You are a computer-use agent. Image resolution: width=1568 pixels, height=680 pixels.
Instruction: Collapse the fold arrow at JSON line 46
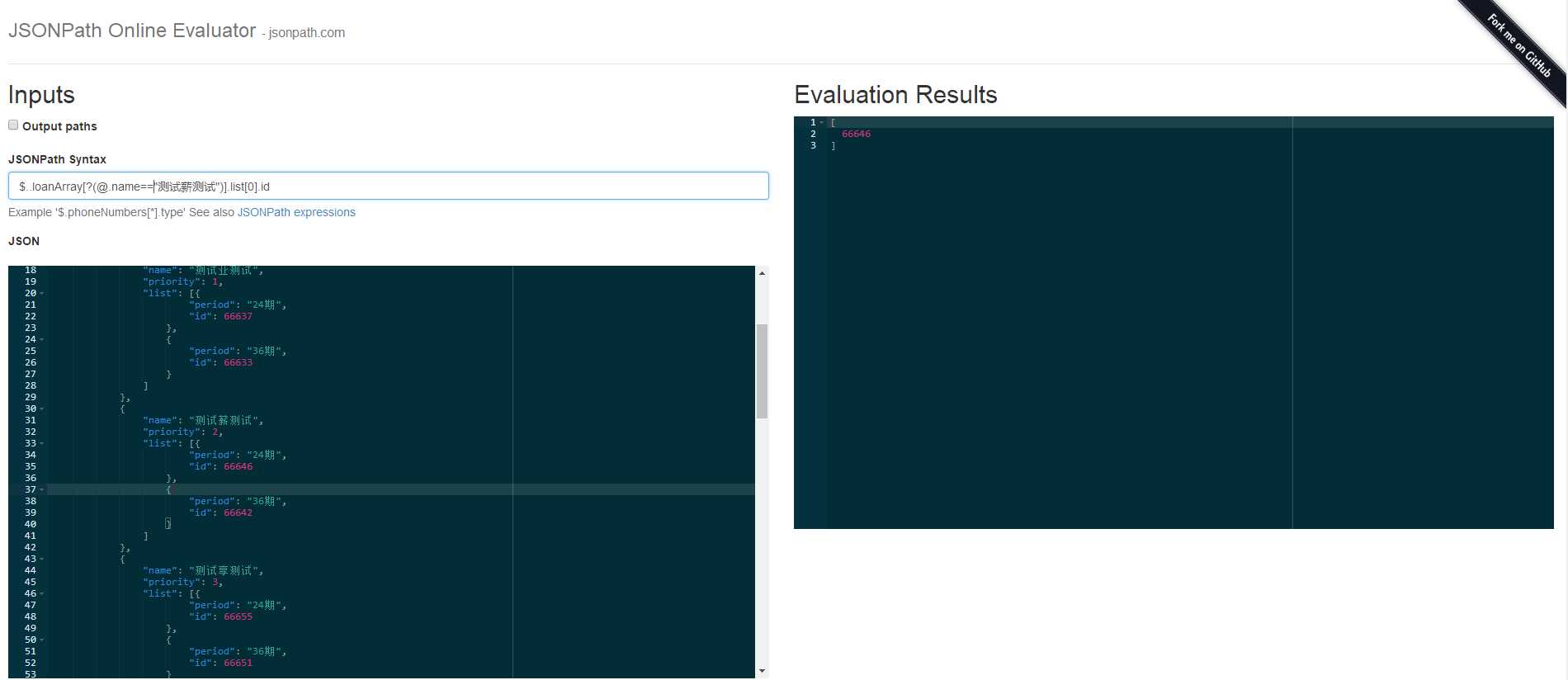42,594
